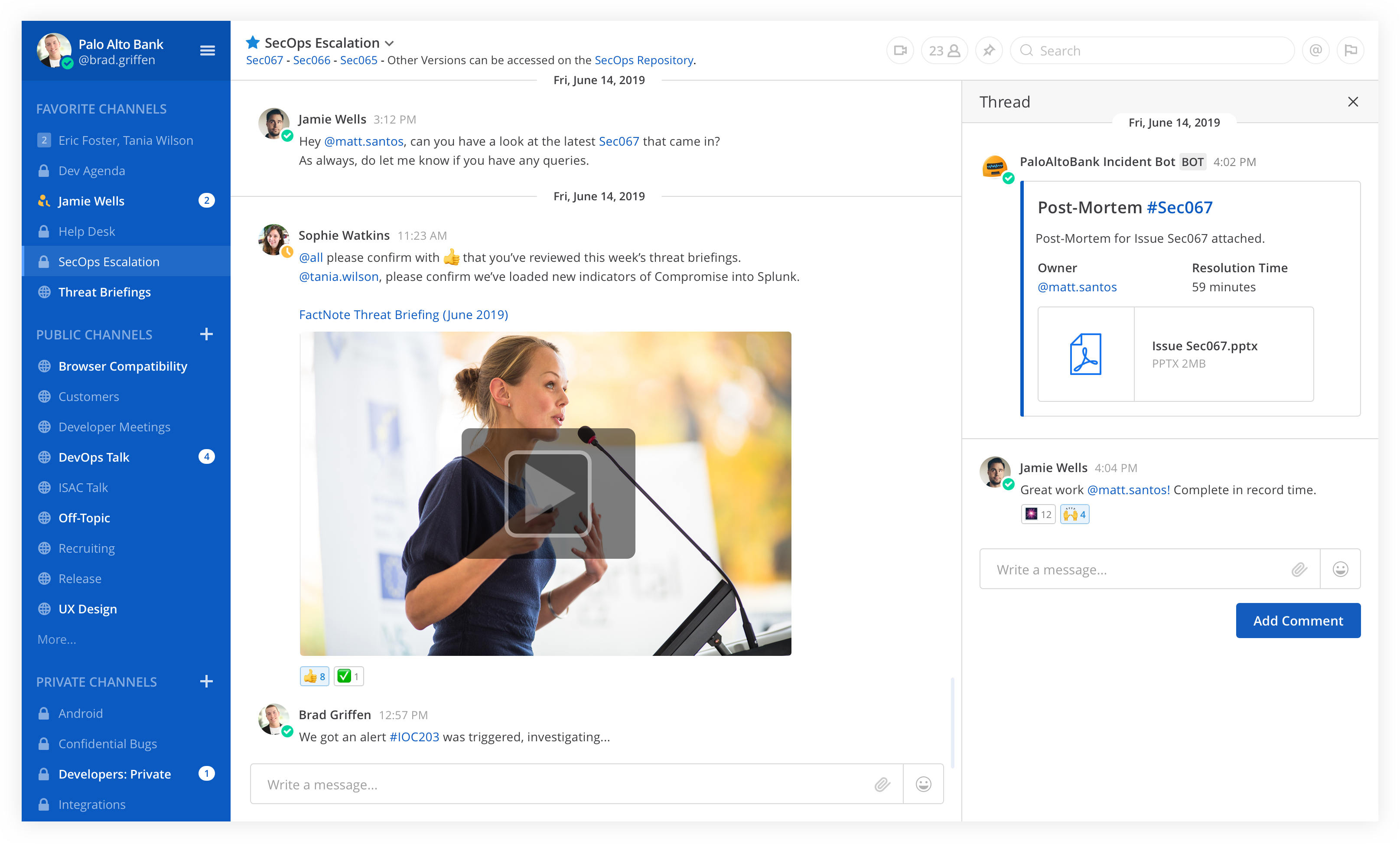Toggle the thumbs up reaction on Sophie's message

pos(314,675)
